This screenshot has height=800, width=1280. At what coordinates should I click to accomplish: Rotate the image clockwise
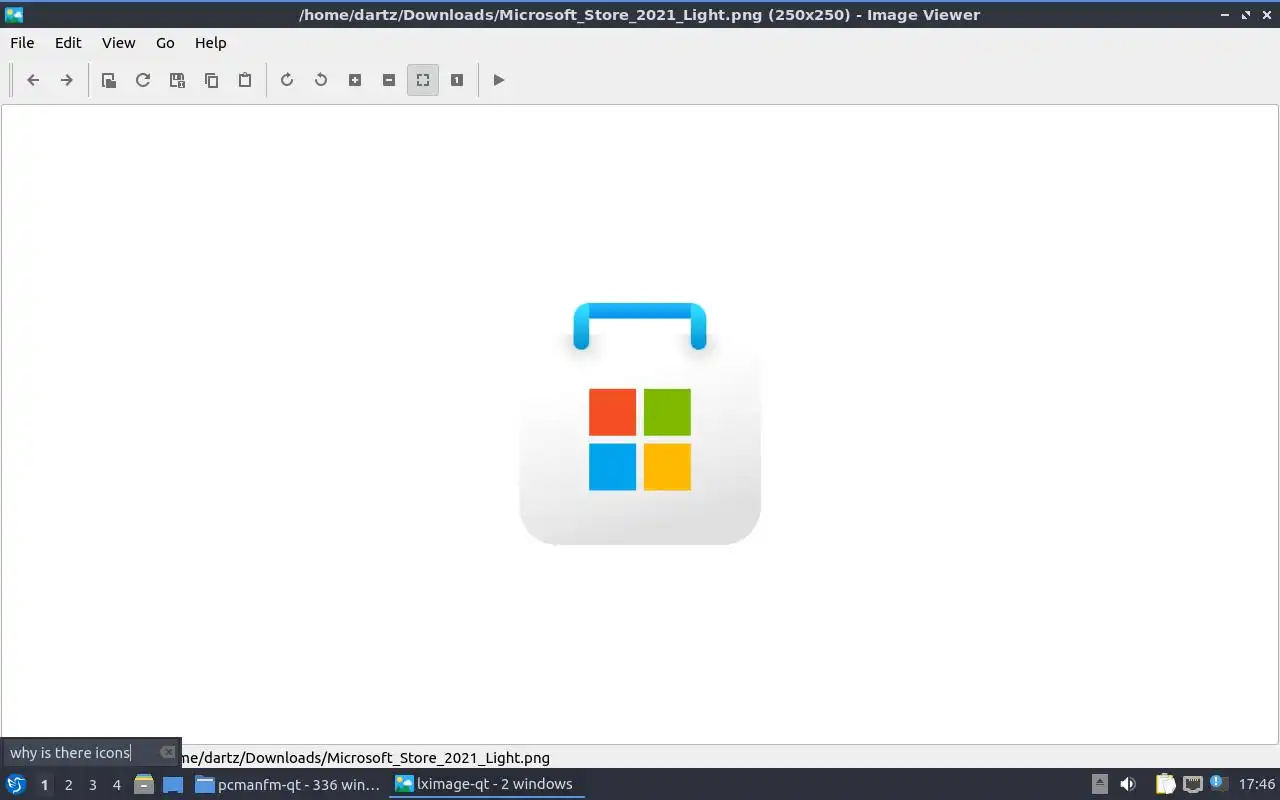[287, 80]
